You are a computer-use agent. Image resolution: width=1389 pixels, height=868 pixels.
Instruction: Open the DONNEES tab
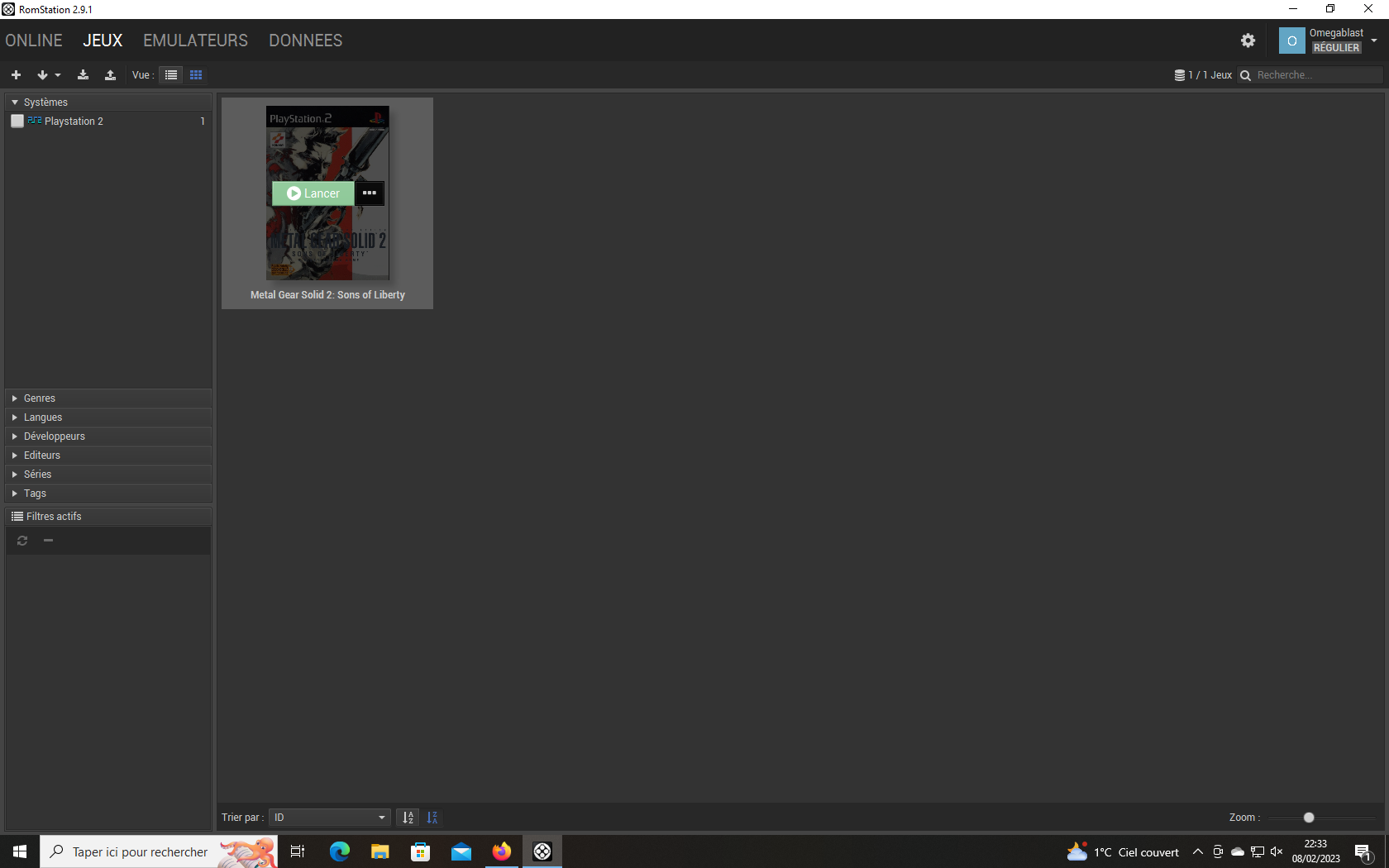point(305,41)
